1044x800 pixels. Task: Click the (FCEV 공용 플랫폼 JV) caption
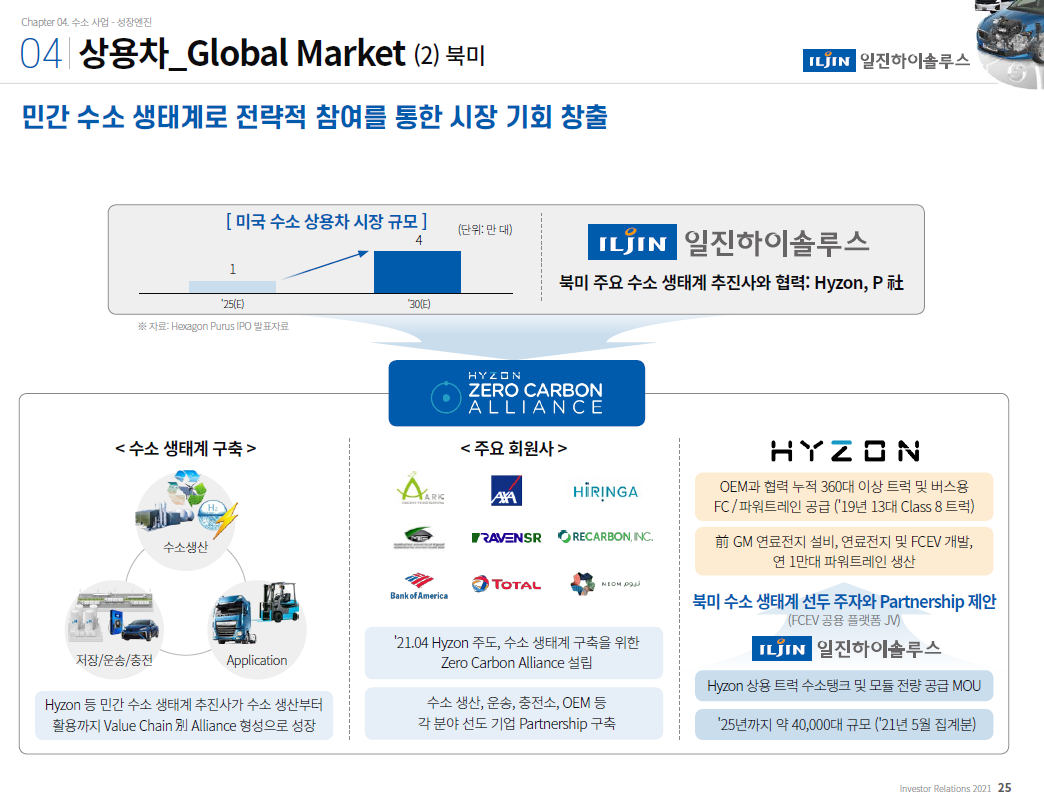844,620
